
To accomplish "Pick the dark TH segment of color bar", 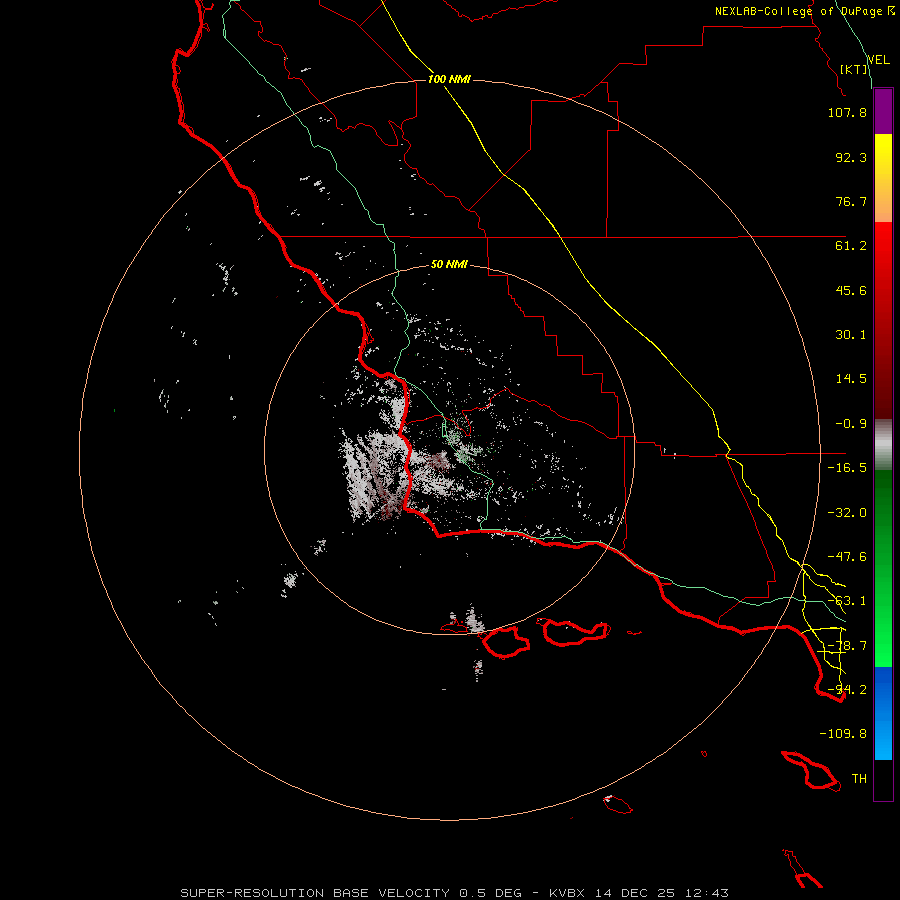I will (x=883, y=779).
